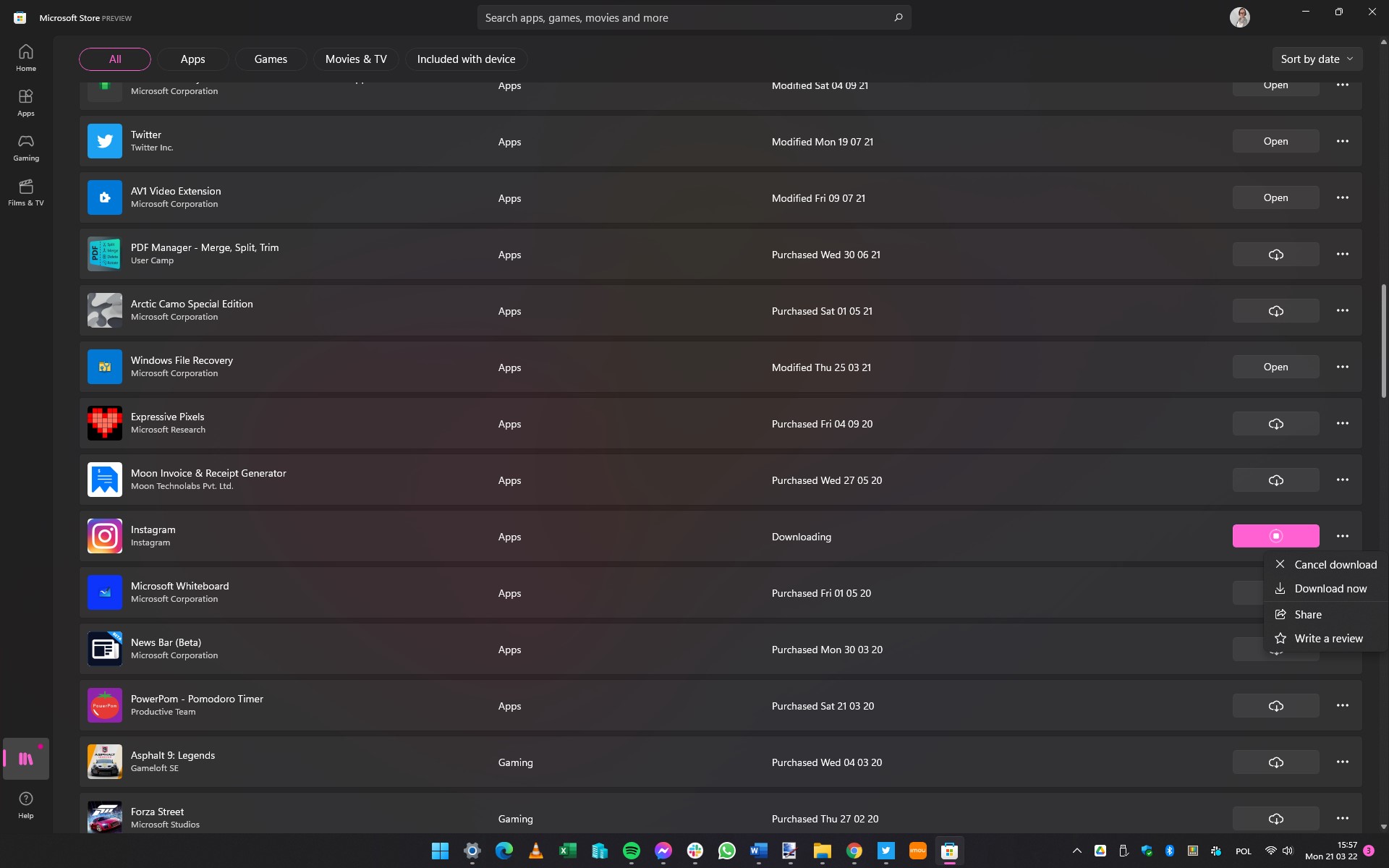Focus the Search apps, games input field
The height and width of the screenshot is (868, 1389).
click(x=694, y=17)
